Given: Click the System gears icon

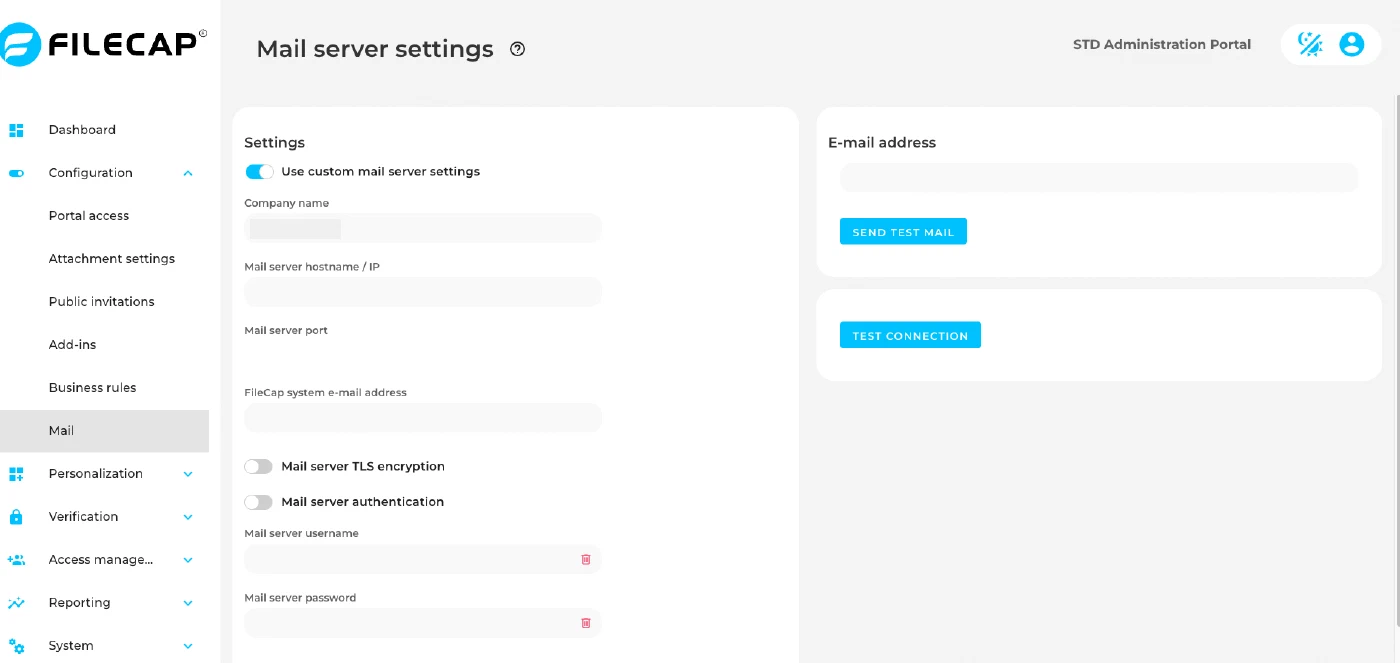Looking at the screenshot, I should (x=16, y=646).
